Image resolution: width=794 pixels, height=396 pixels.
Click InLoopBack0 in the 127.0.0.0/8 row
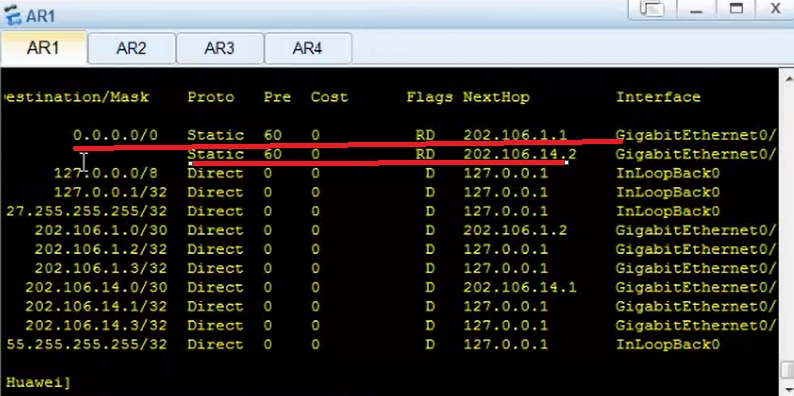pos(667,173)
